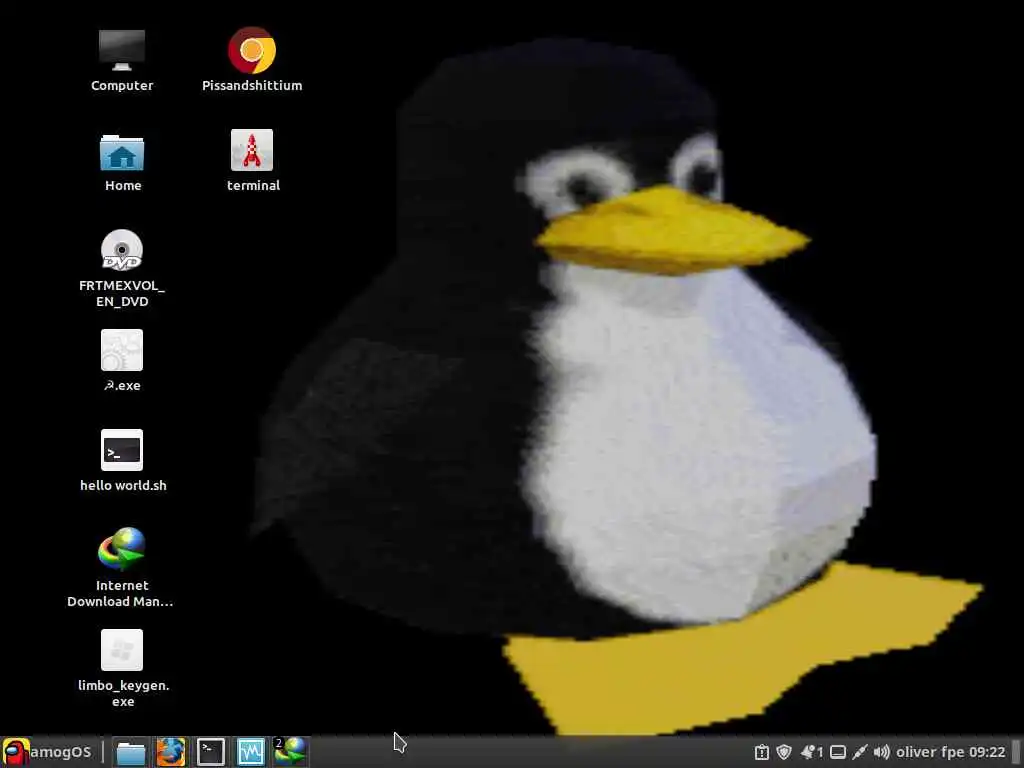Open the amogOS start menu
The image size is (1024, 768).
pyautogui.click(x=47, y=752)
